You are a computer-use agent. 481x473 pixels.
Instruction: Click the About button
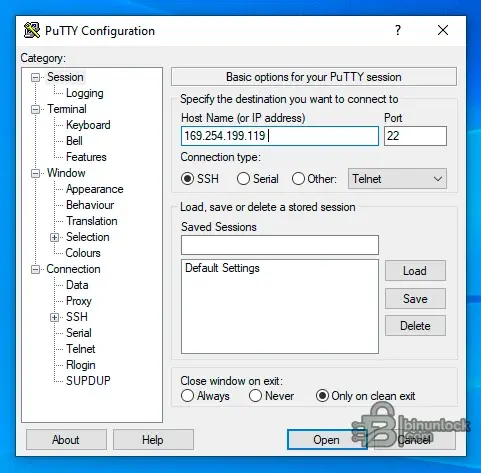point(66,440)
